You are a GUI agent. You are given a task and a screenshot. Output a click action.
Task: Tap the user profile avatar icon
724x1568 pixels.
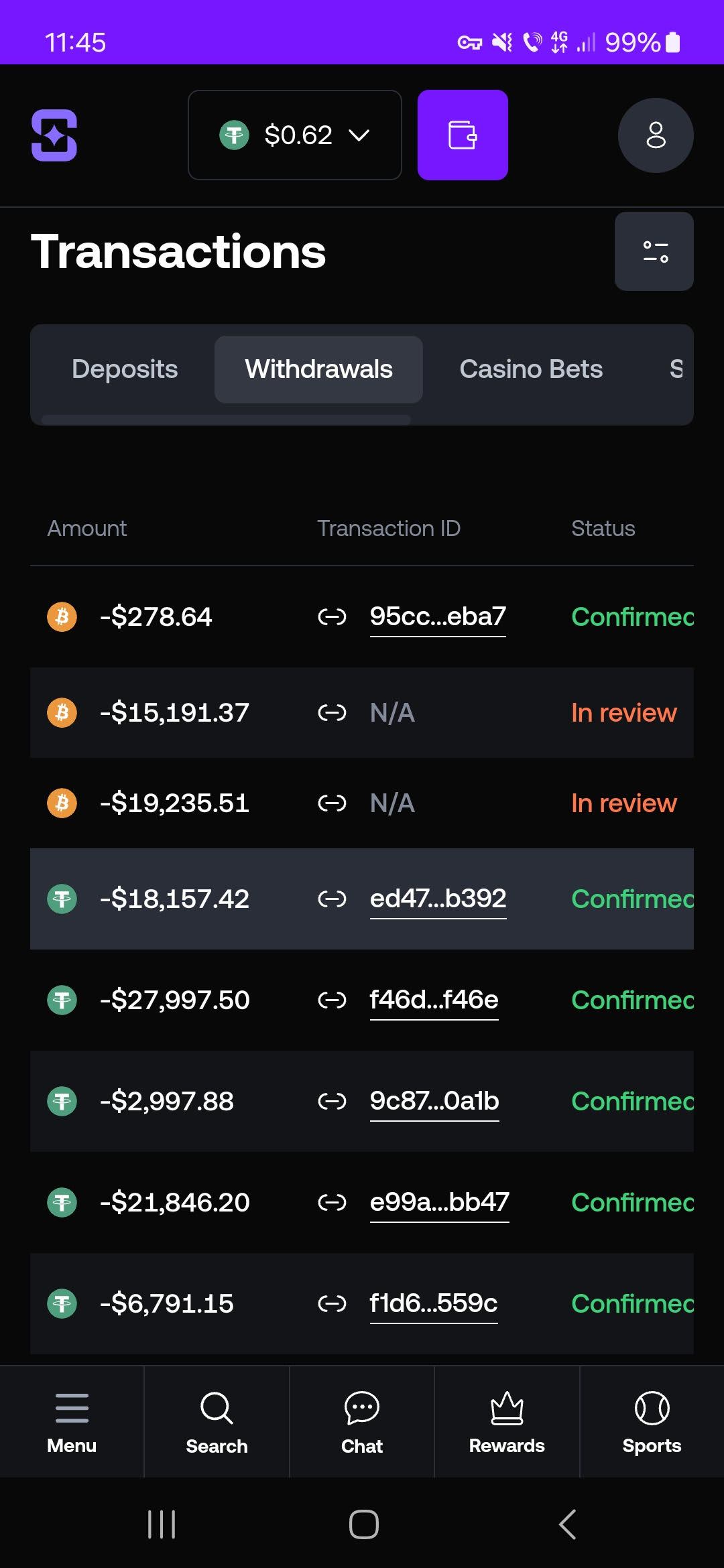pos(655,135)
